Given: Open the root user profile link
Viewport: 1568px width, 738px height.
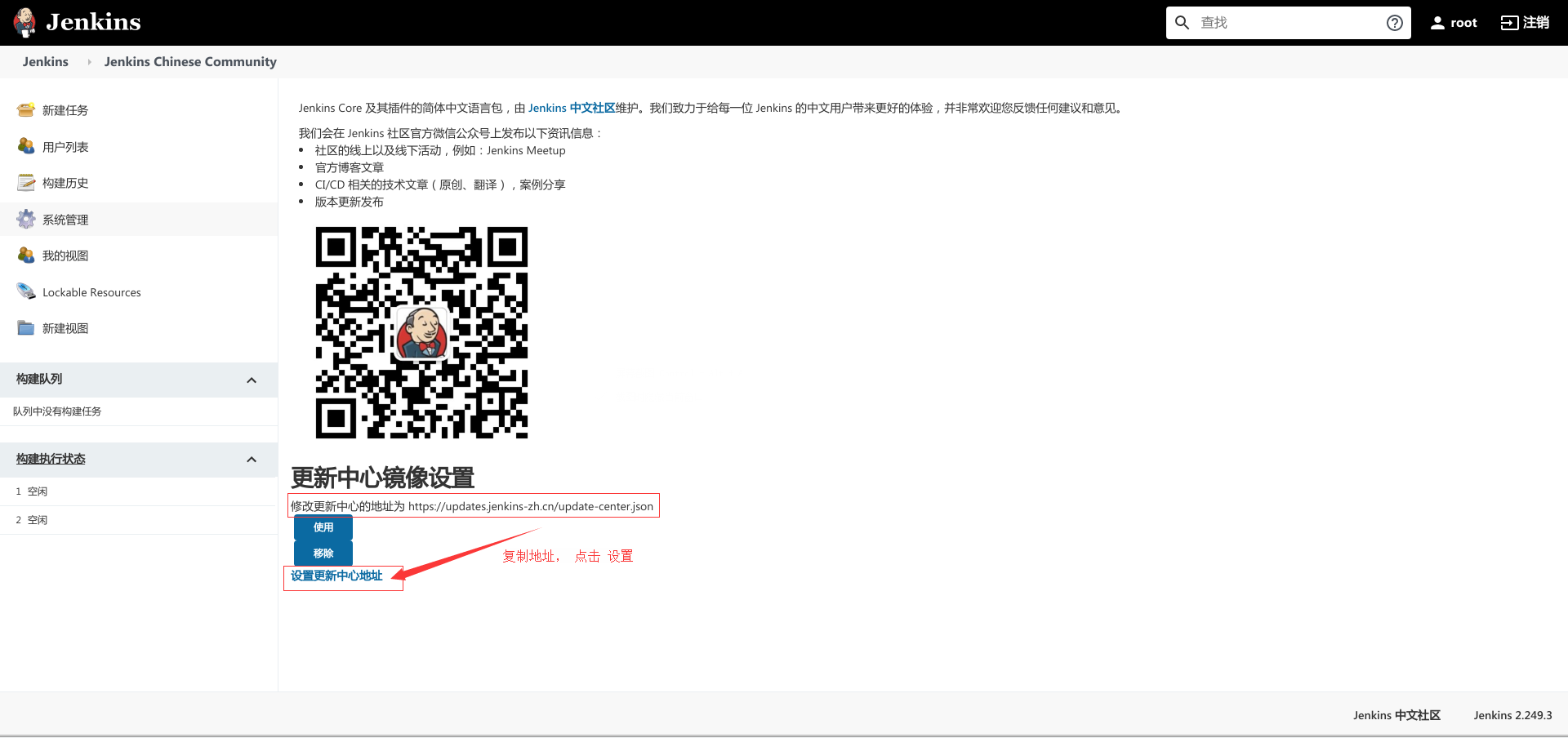Looking at the screenshot, I should click(x=1454, y=23).
